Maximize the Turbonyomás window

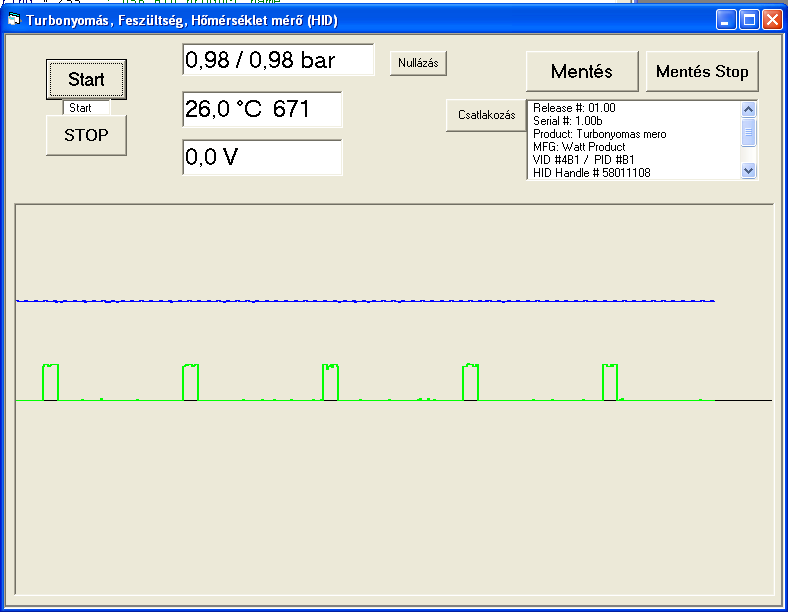tap(749, 20)
